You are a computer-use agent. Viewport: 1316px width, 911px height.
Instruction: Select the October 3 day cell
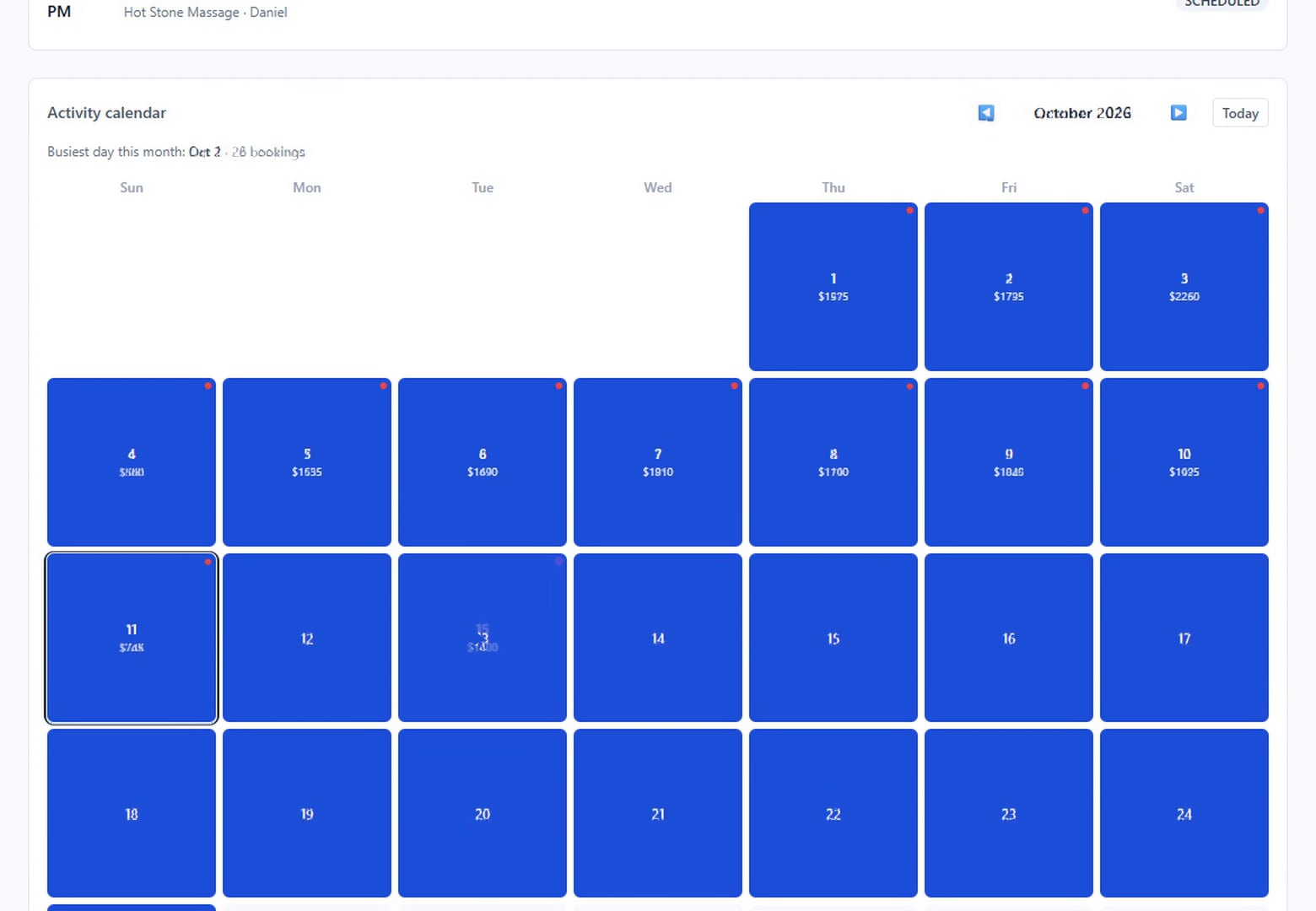click(1184, 287)
